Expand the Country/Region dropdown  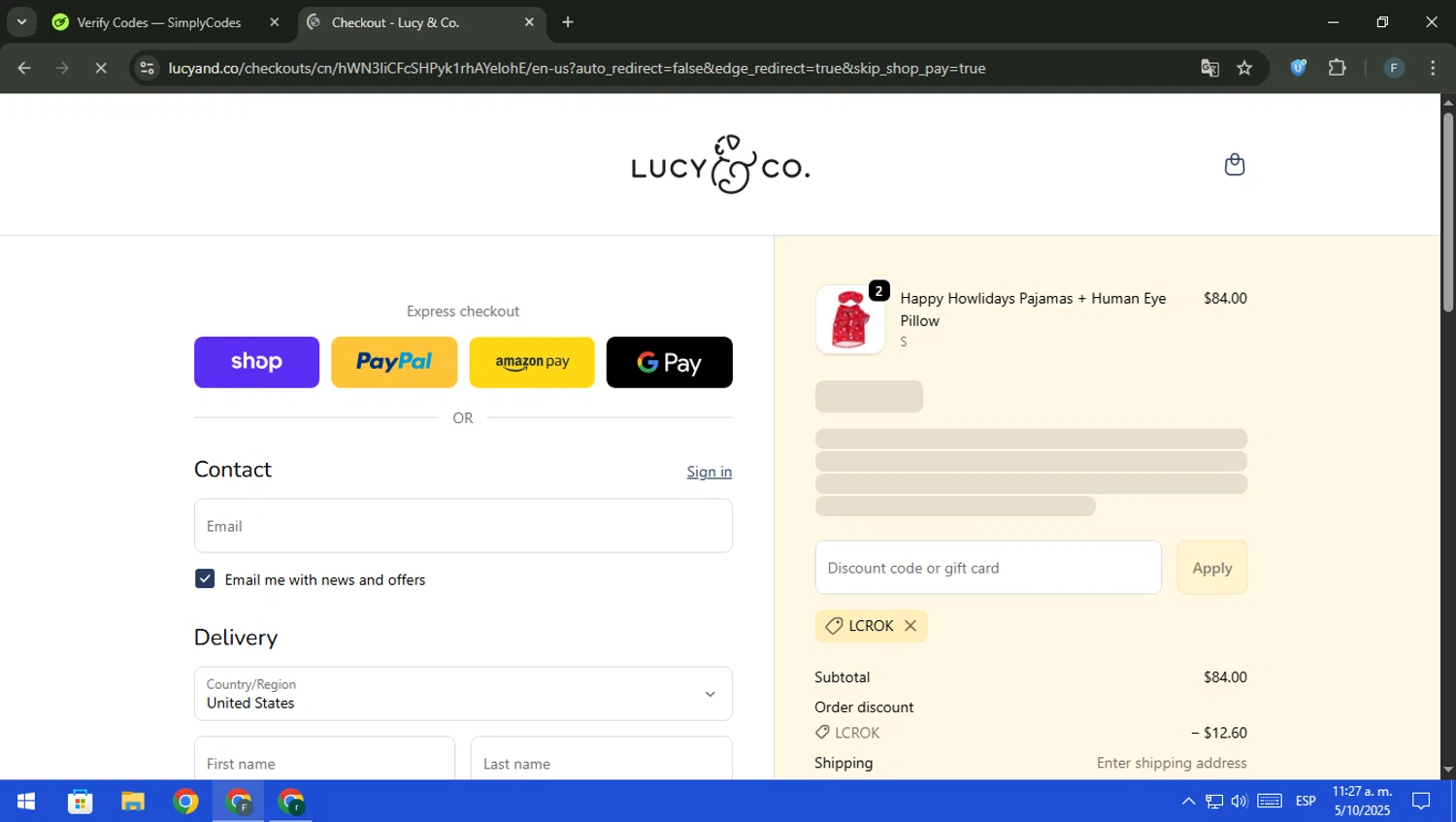[x=463, y=694]
